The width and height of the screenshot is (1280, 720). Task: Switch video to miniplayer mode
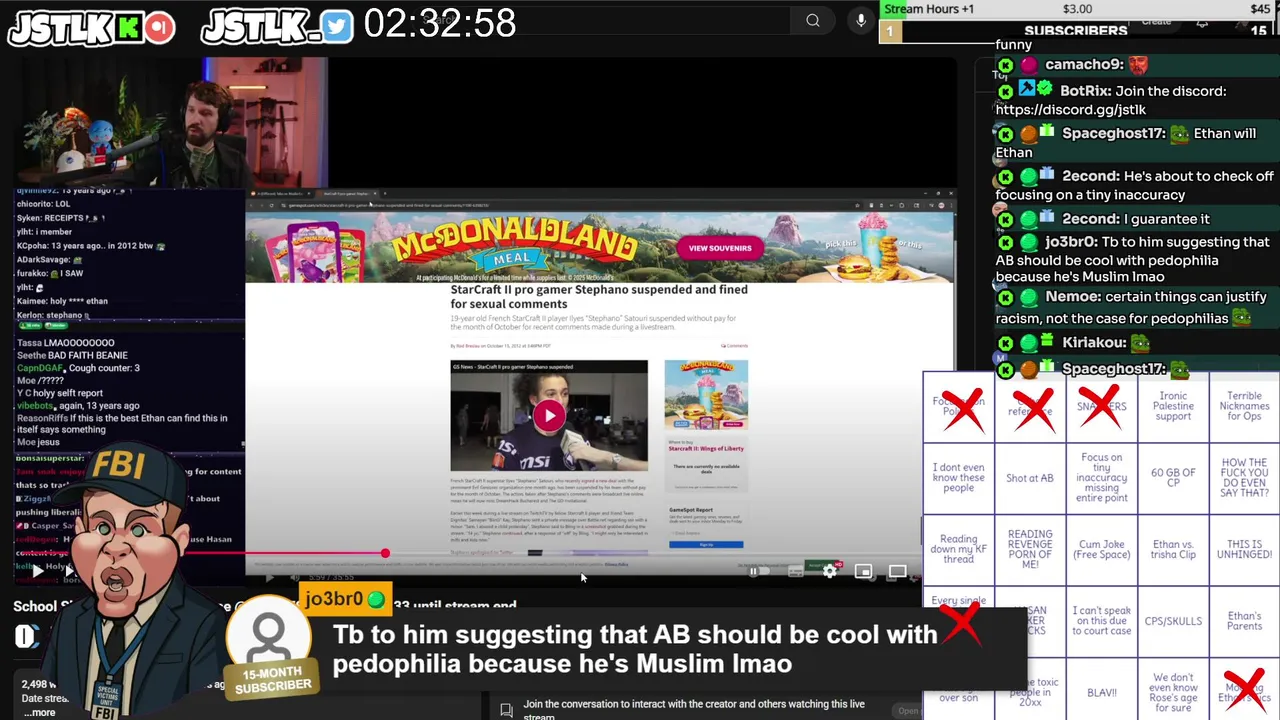pyautogui.click(x=863, y=572)
